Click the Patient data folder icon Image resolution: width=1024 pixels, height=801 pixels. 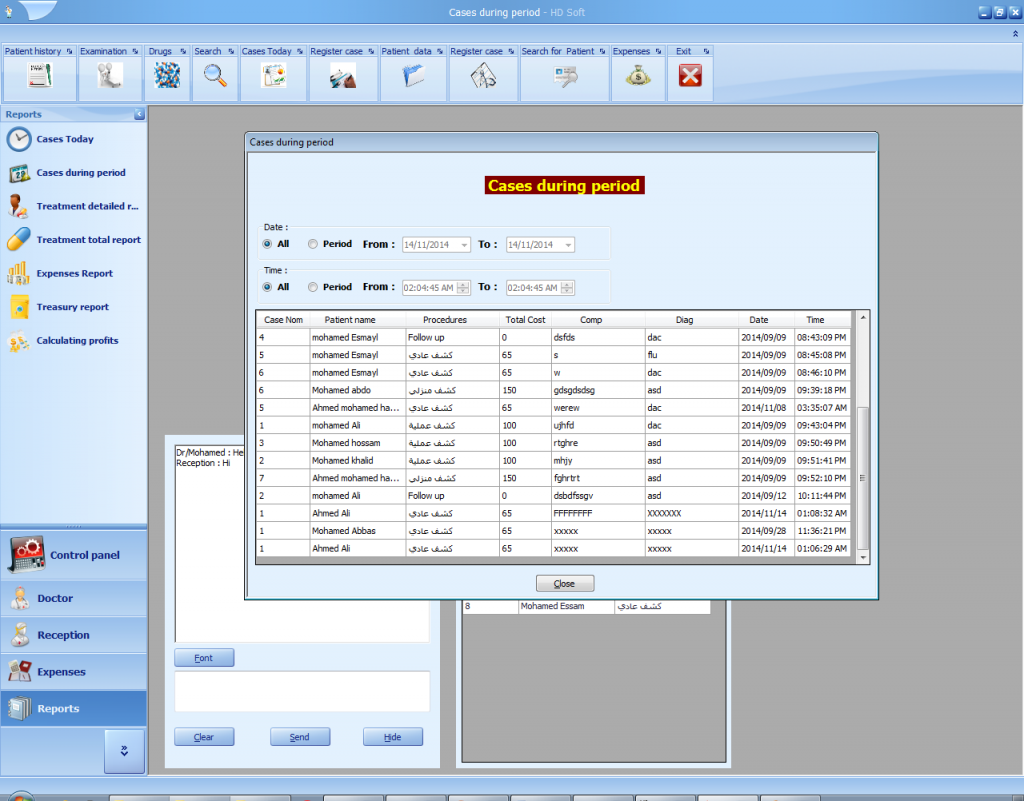[x=413, y=76]
